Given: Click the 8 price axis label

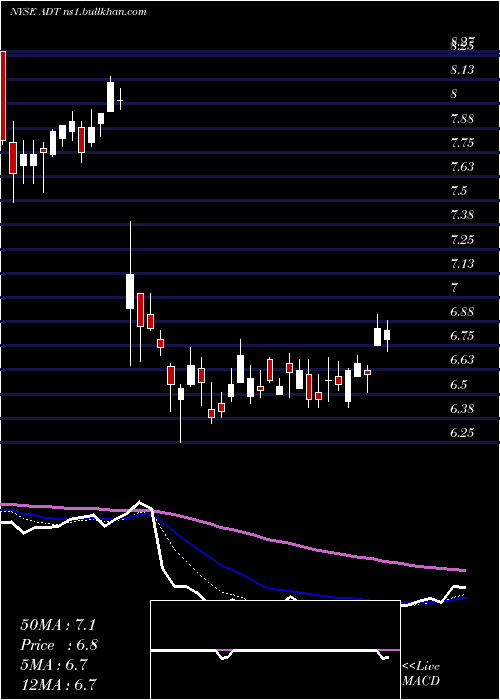Looking at the screenshot, I should [x=454, y=94].
